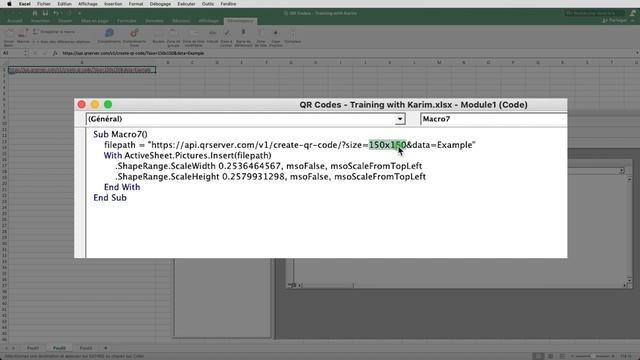Click the Sub Macro7() line
640x360 pixels.
(x=120, y=134)
